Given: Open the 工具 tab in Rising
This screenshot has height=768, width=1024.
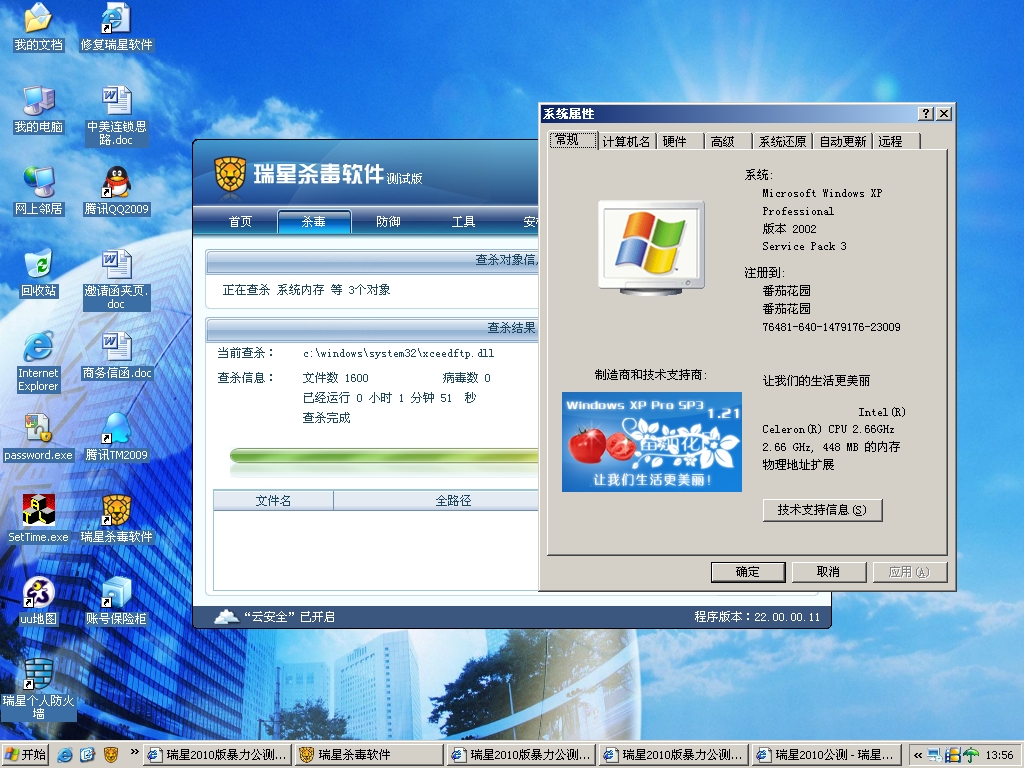Looking at the screenshot, I should (463, 221).
